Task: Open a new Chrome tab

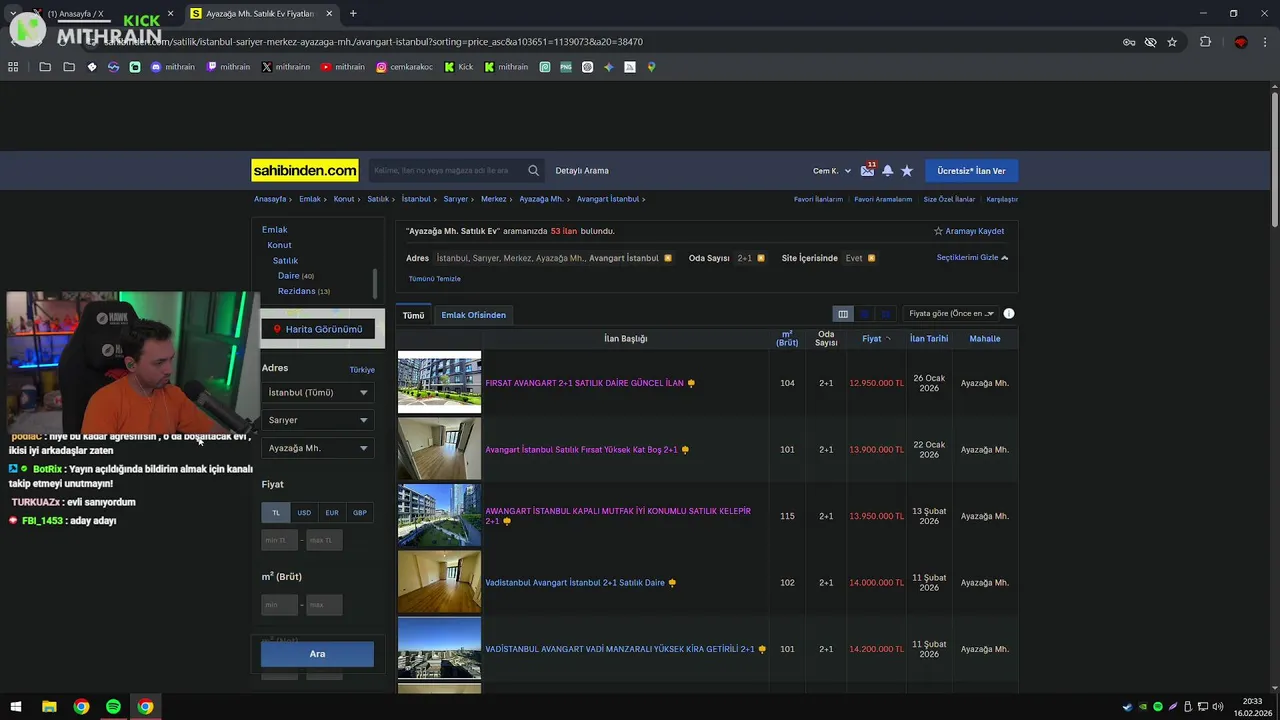Action: pyautogui.click(x=353, y=13)
